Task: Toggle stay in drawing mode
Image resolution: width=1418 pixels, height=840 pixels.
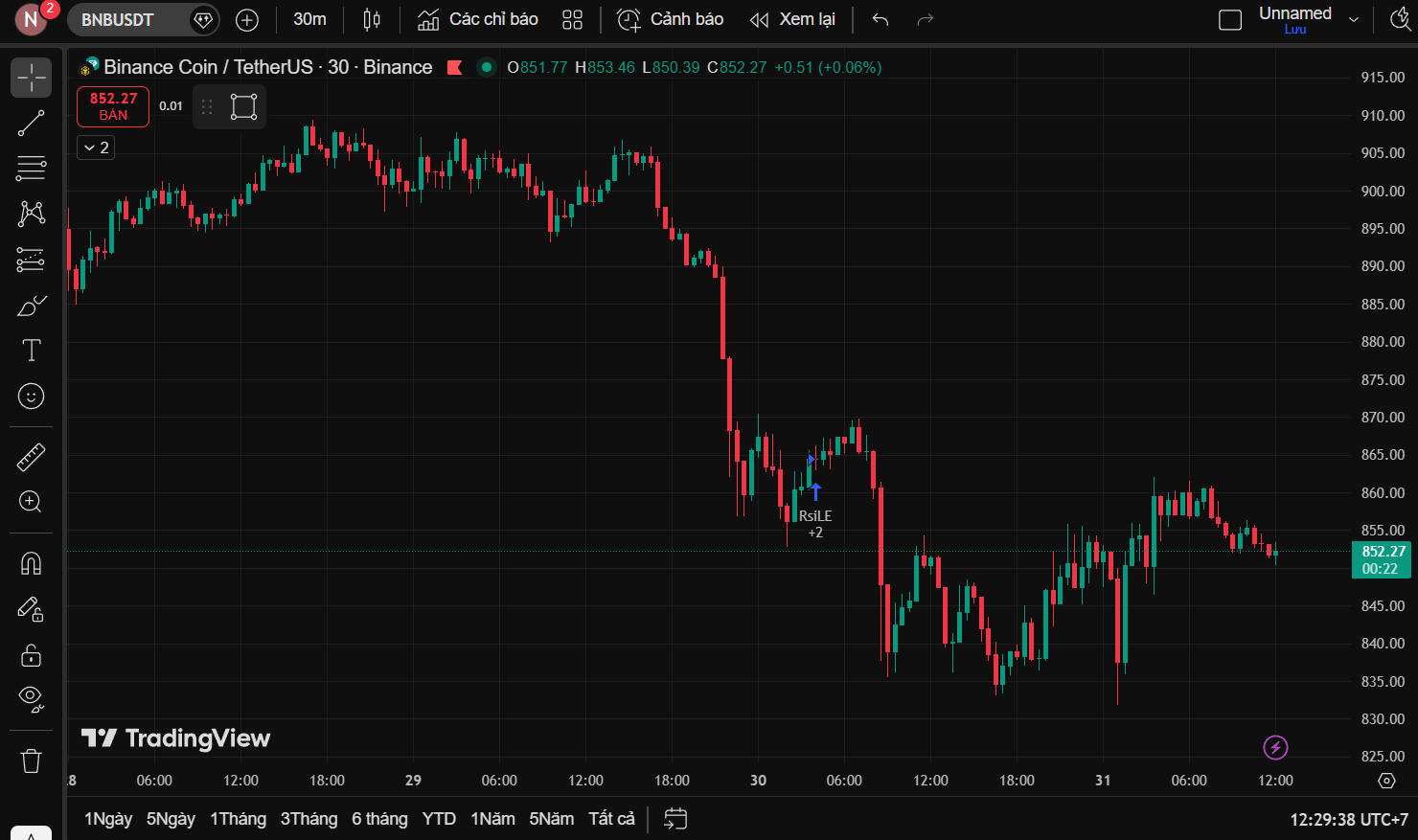Action: click(31, 609)
